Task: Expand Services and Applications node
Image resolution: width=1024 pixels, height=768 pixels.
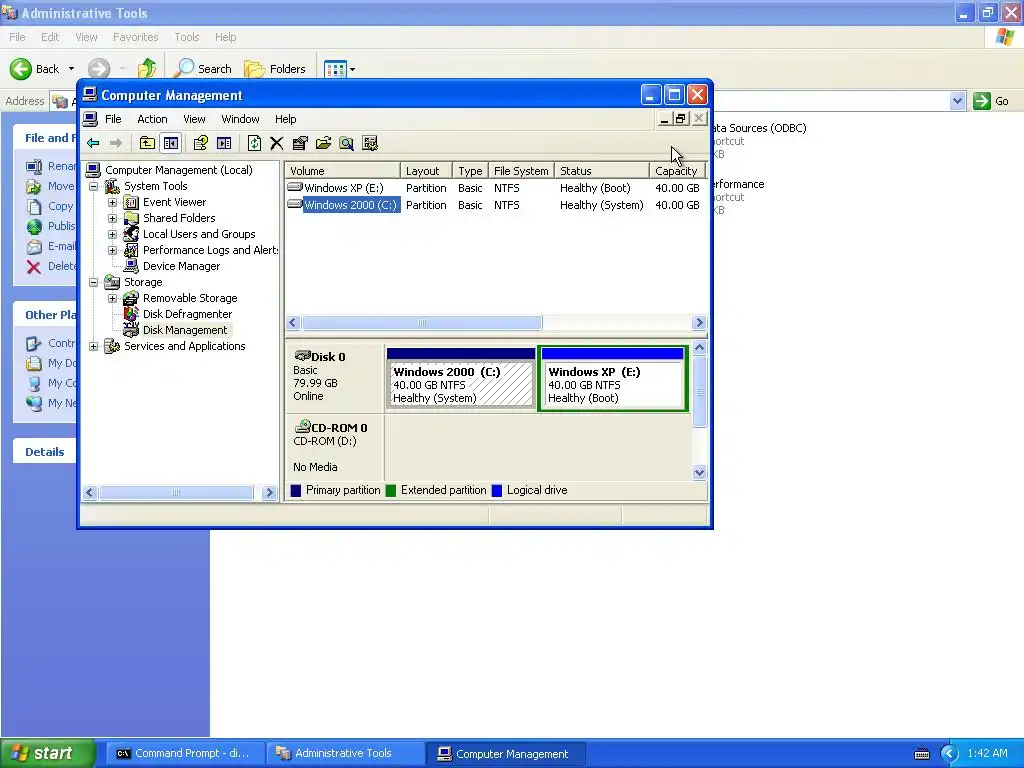Action: tap(94, 346)
